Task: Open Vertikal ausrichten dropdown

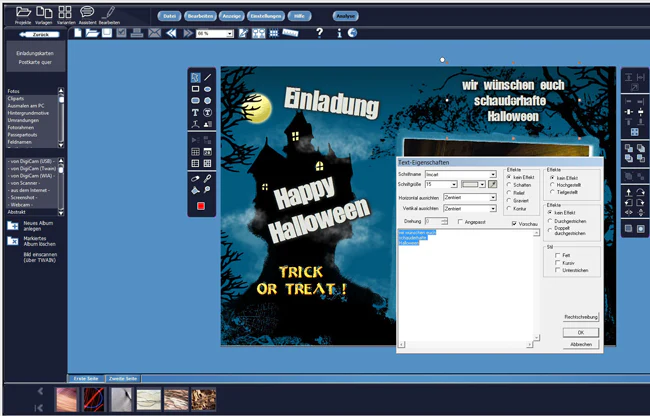Action: 493,208
